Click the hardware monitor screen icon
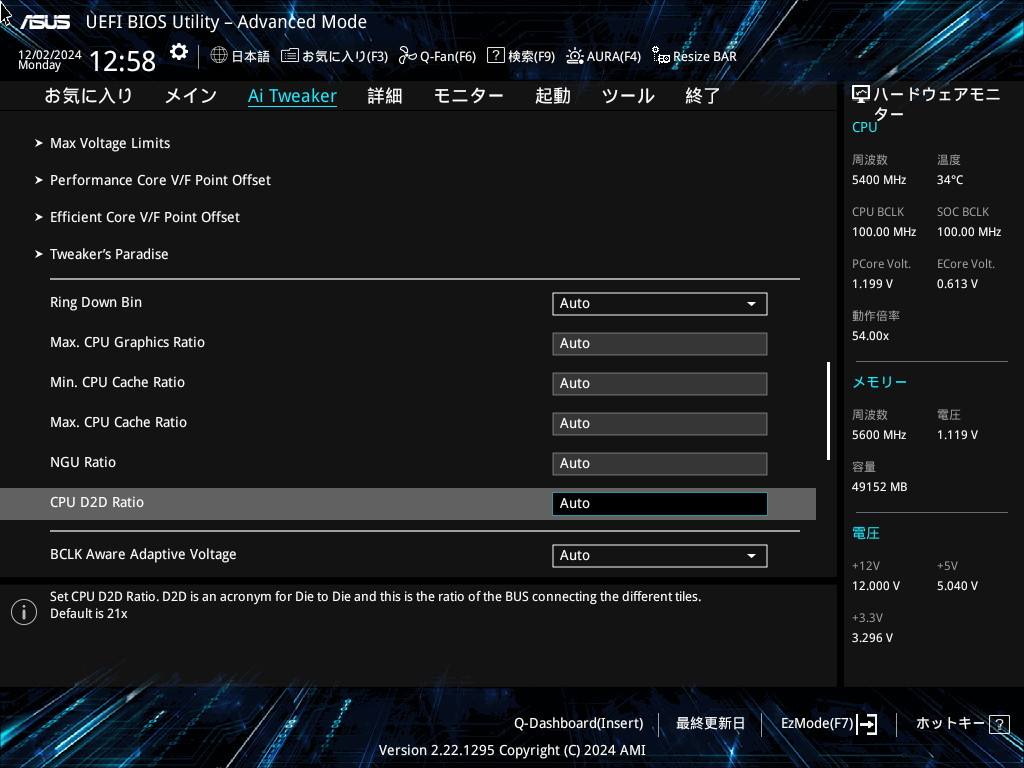The height and width of the screenshot is (768, 1024). click(861, 95)
